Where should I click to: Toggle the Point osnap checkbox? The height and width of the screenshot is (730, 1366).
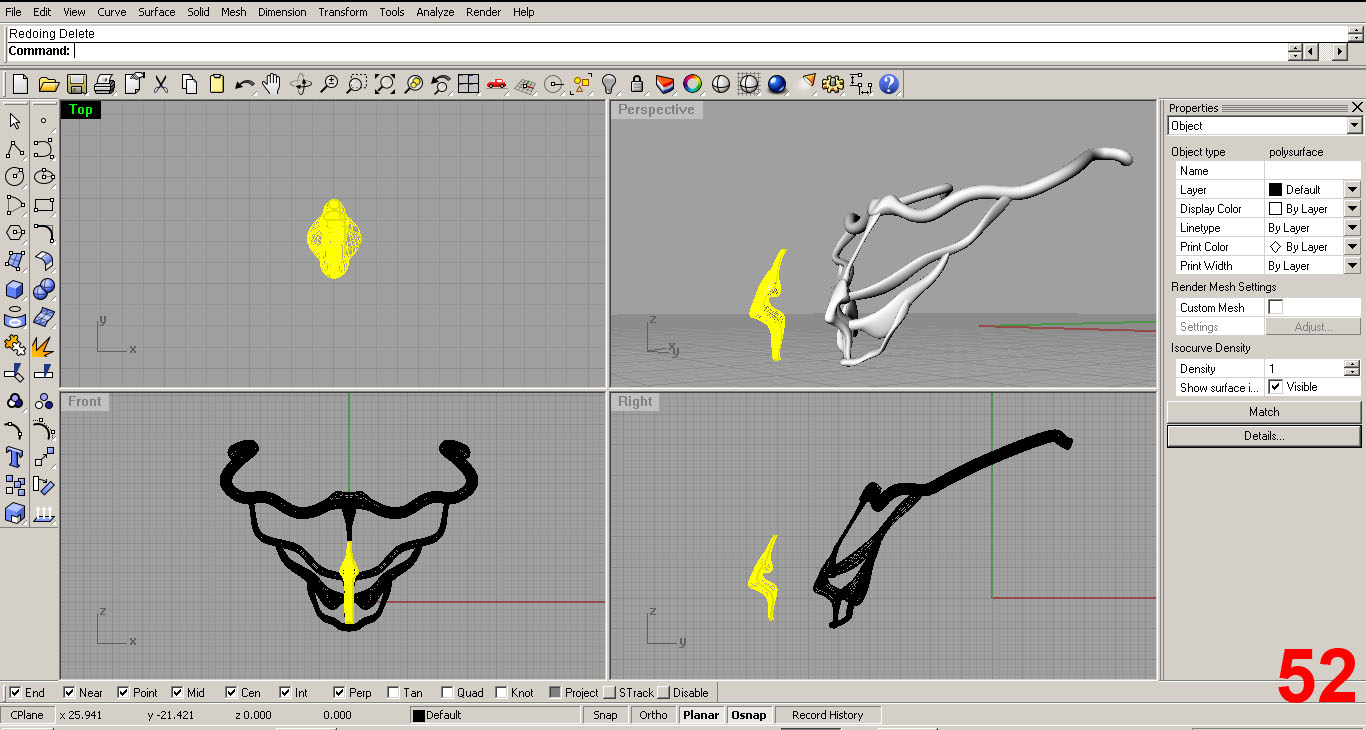point(124,692)
